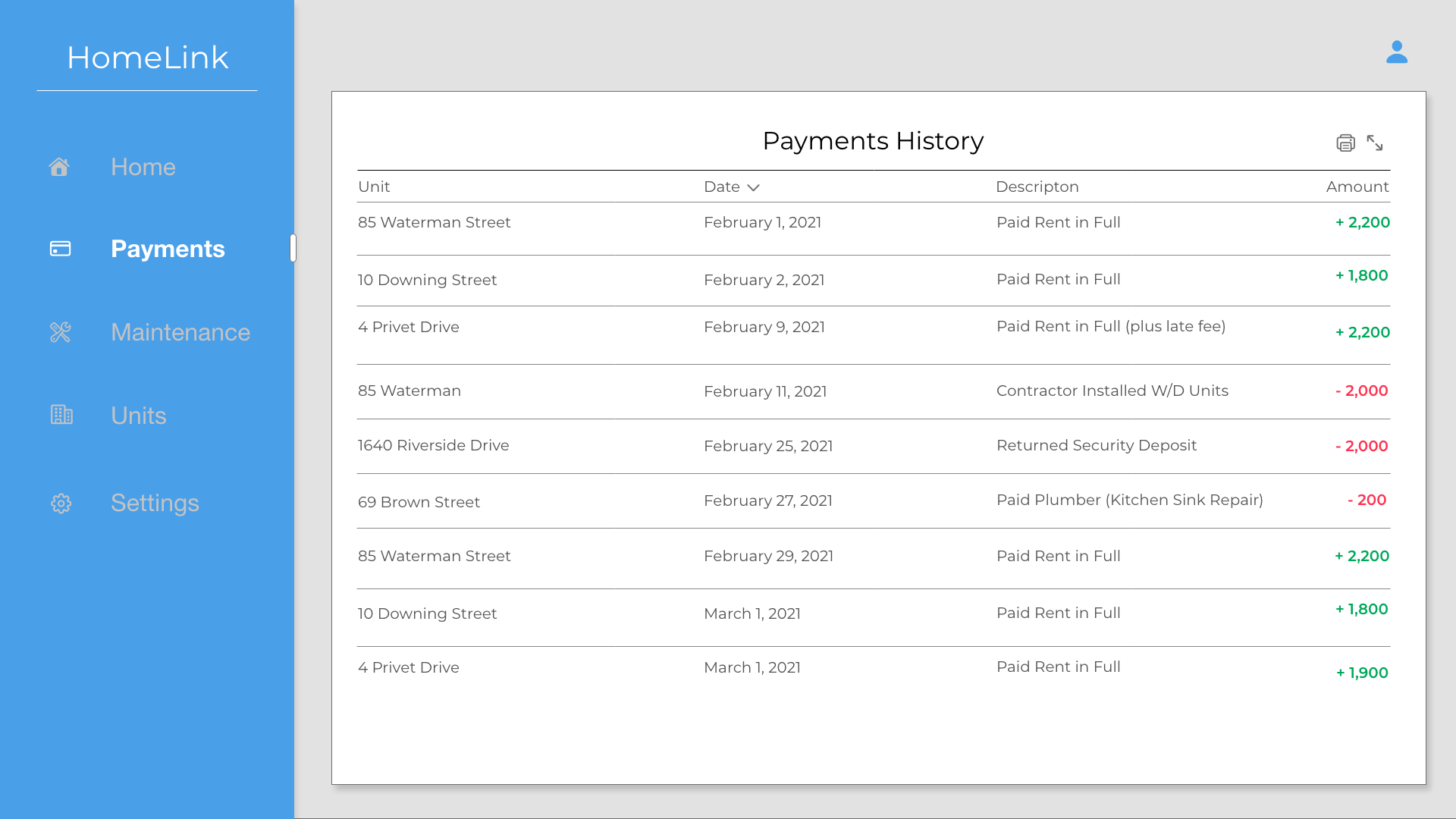Select the 69 Brown Street payment row
1456x819 pixels.
[872, 501]
